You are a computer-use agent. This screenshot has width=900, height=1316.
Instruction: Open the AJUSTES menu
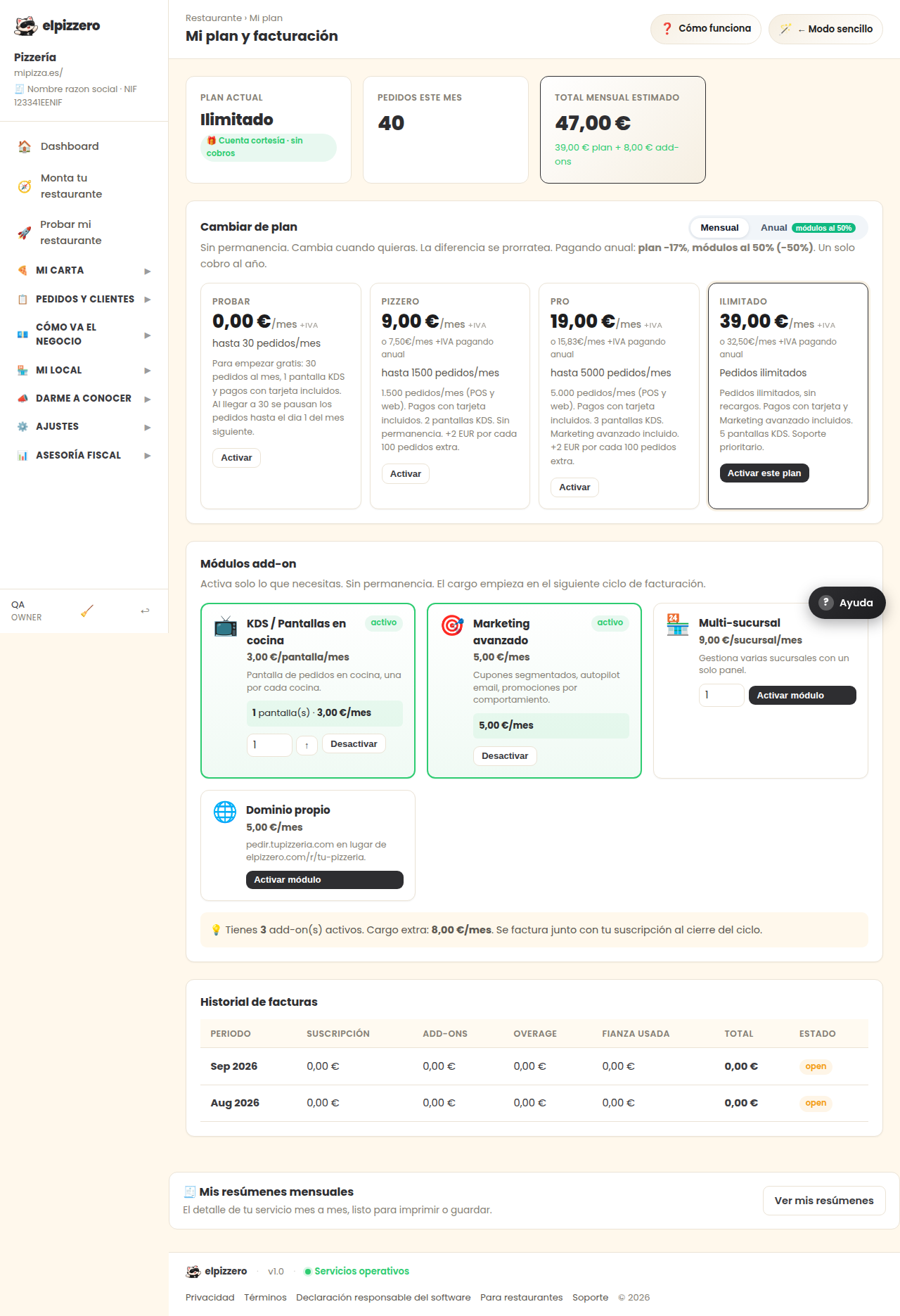(x=84, y=427)
